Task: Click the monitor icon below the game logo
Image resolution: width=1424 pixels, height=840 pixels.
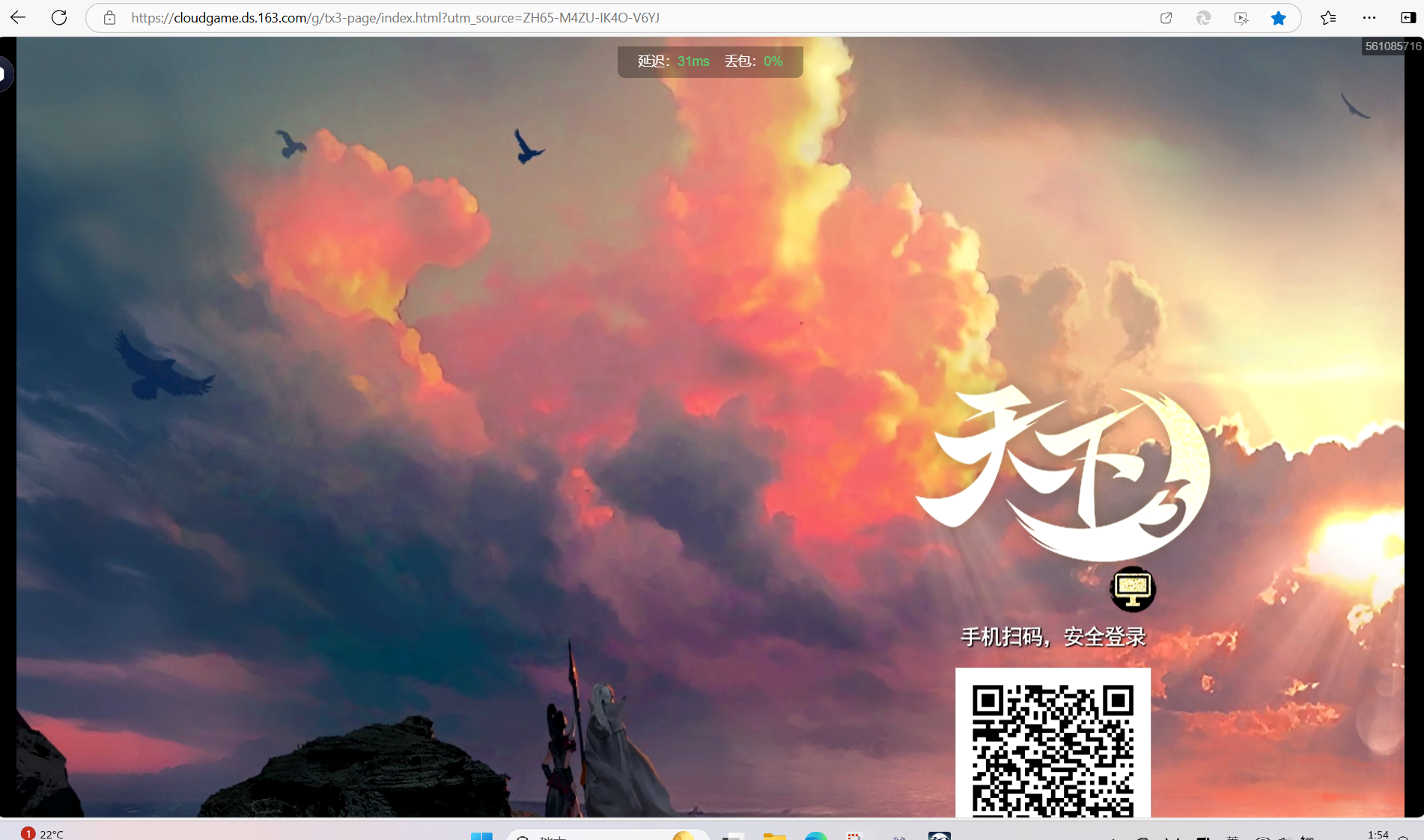Action: (1132, 589)
